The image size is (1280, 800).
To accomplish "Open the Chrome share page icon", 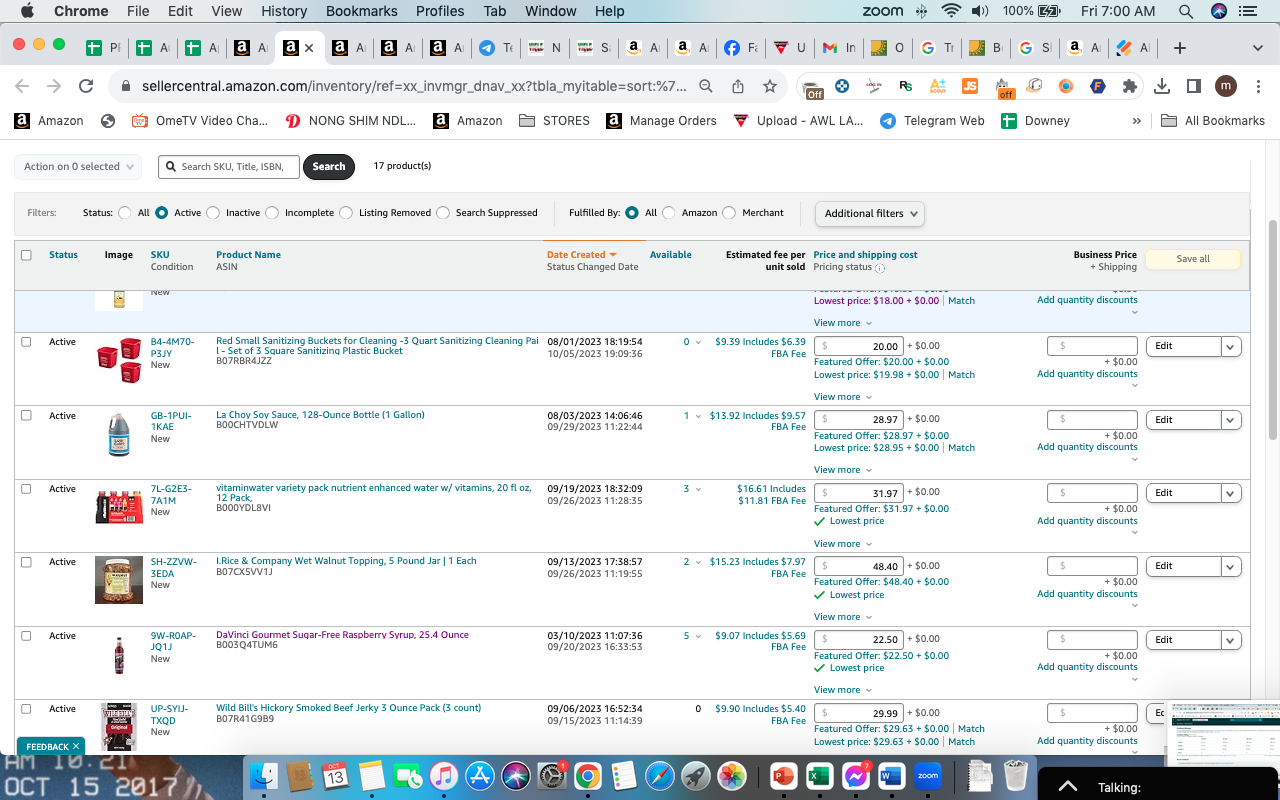I will click(738, 86).
